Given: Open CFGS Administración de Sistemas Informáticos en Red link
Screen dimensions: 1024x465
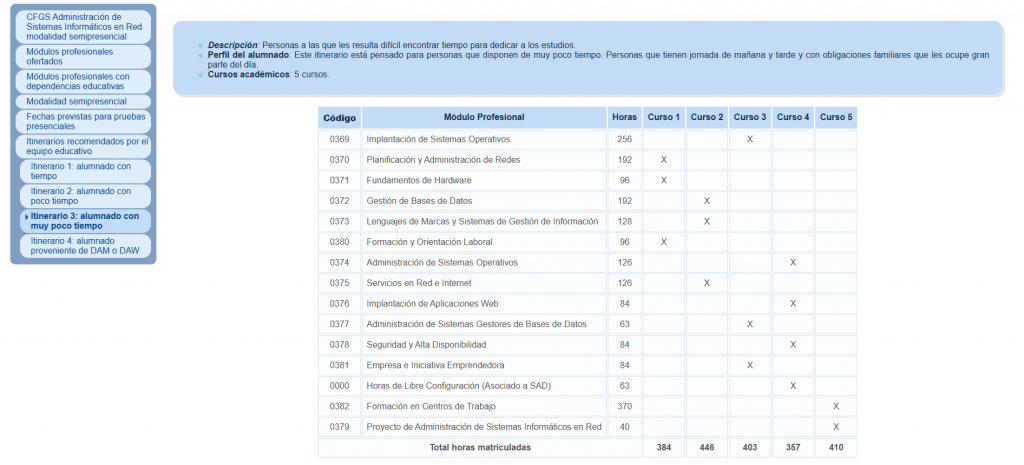Looking at the screenshot, I should tap(83, 27).
